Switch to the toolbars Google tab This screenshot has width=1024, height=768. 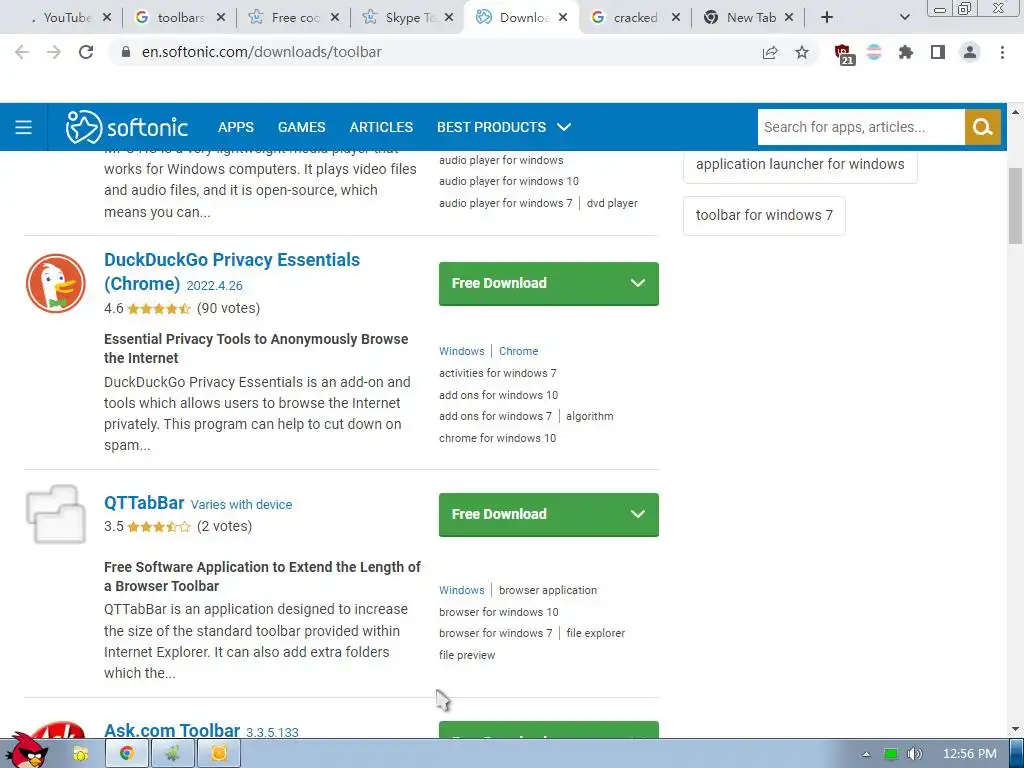(x=179, y=18)
